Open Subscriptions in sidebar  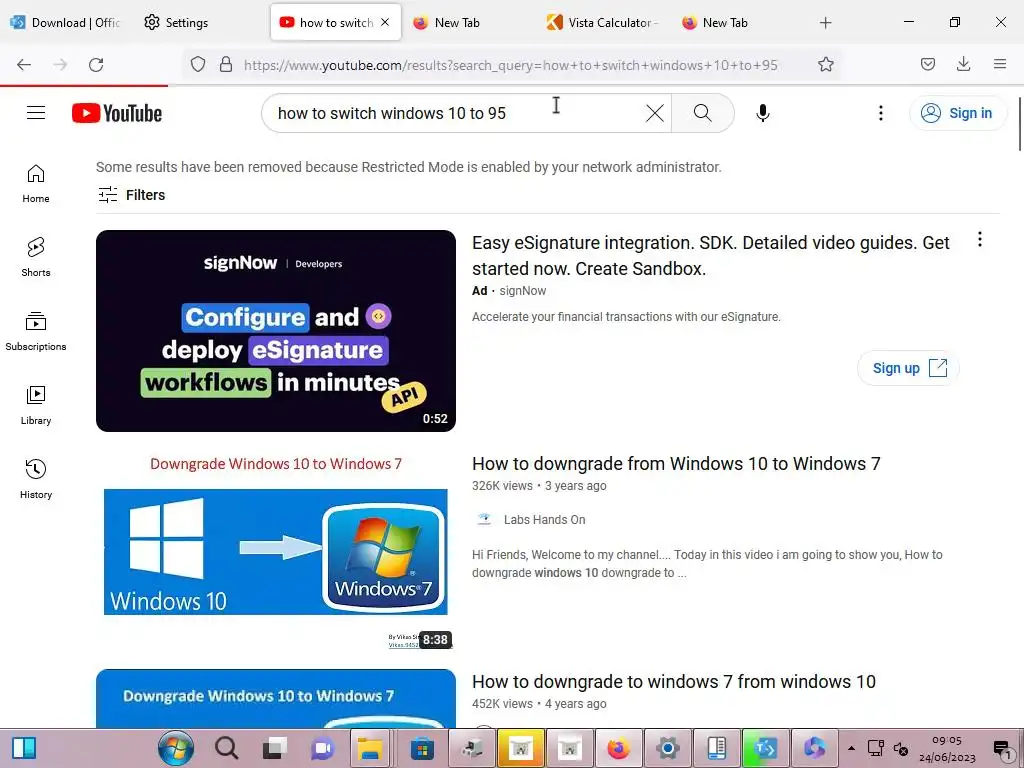tap(36, 331)
